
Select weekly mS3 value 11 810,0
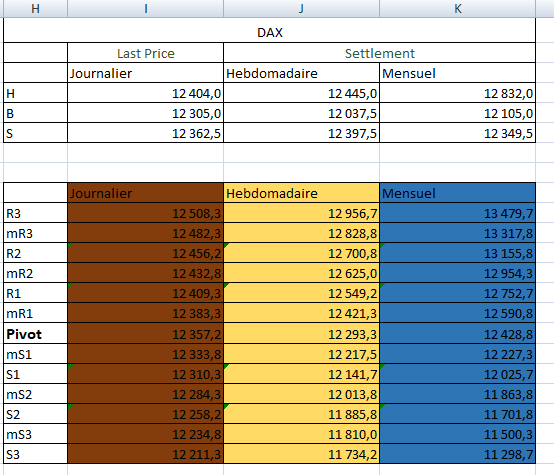pos(301,434)
